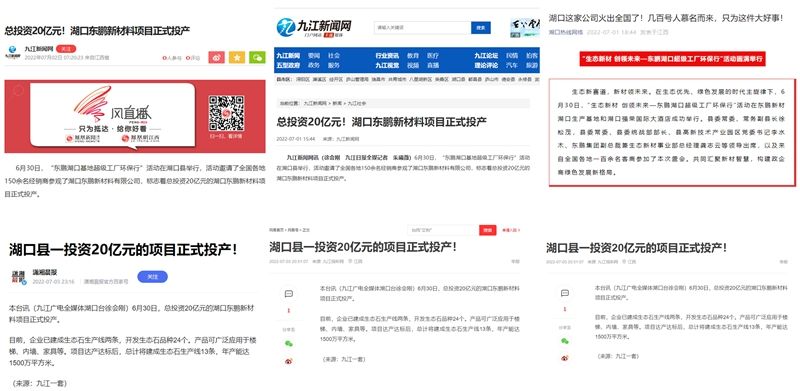Image resolution: width=800 pixels, height=391 pixels.
Task: Open comments icon in article page with red search button
Action: coord(288,294)
